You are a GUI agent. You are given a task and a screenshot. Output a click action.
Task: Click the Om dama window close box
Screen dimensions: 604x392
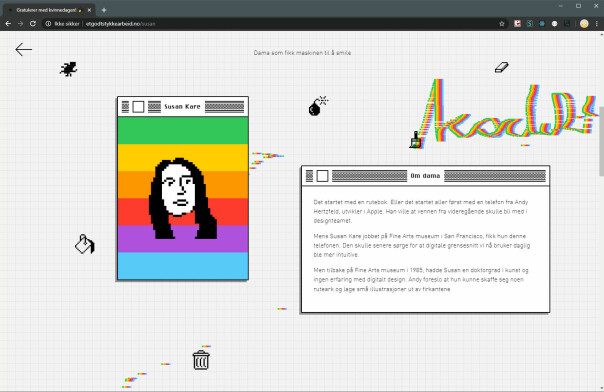click(322, 176)
